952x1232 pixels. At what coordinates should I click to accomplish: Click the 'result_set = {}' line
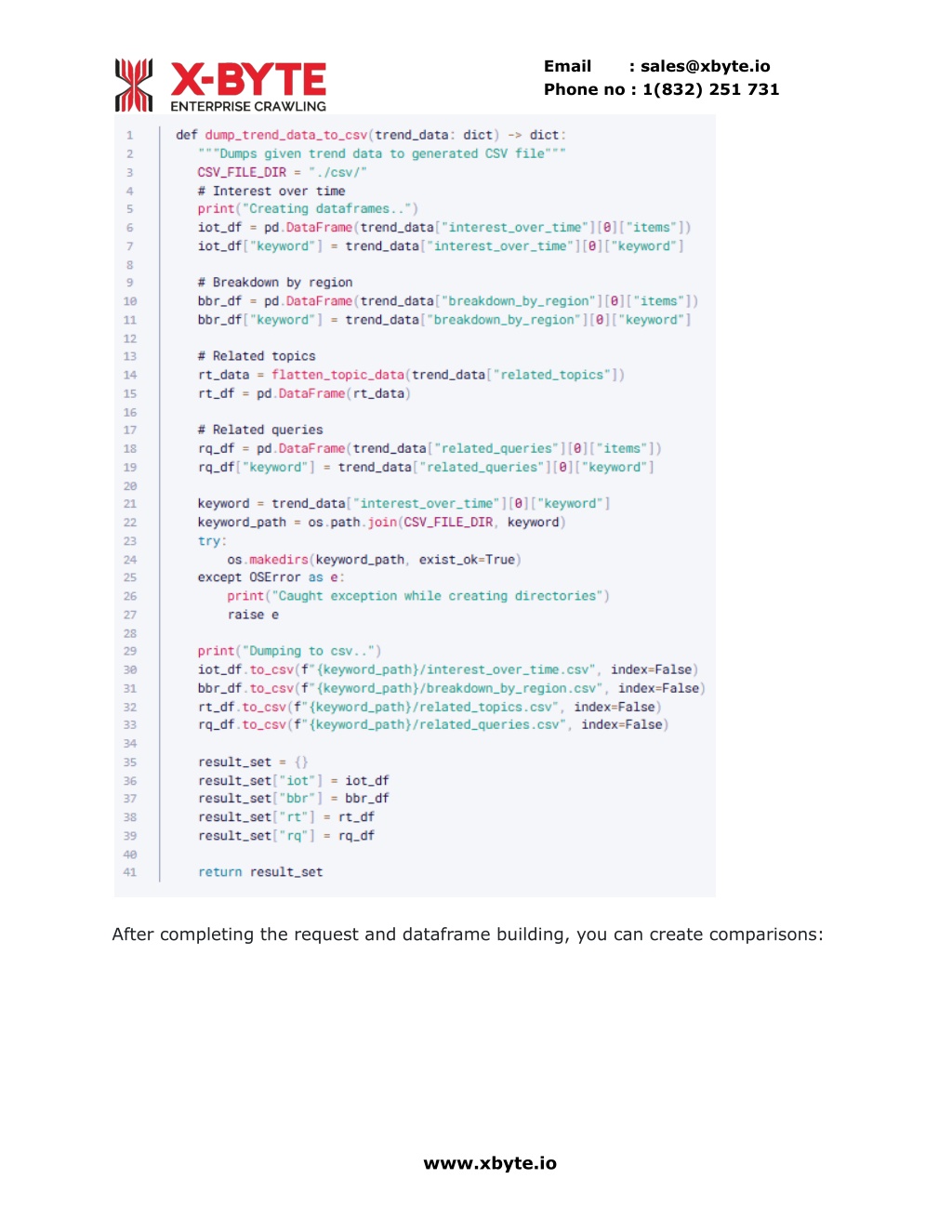pos(253,762)
